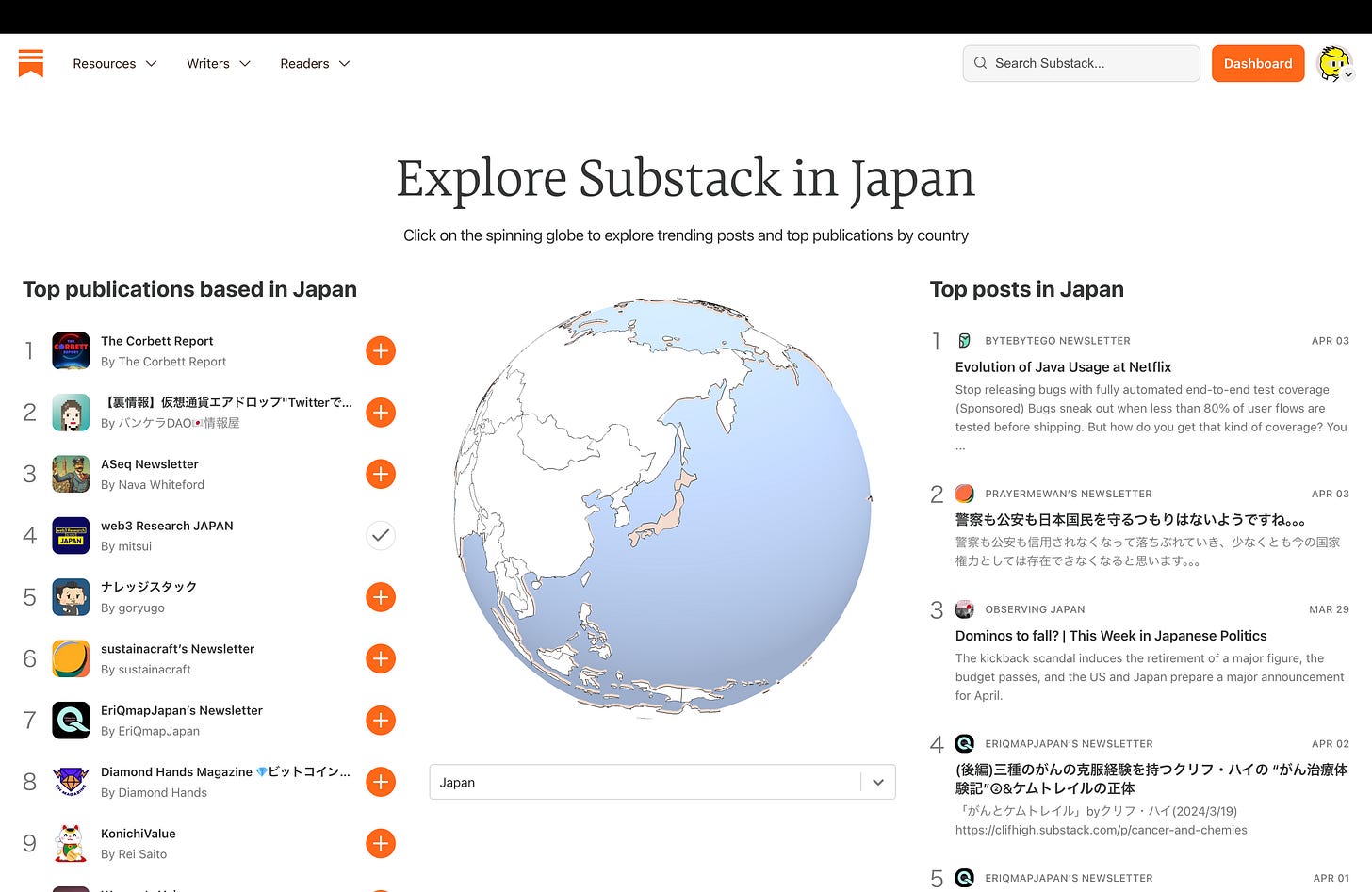Viewport: 1372px width, 892px height.
Task: Open post Evolution of Java Usage at Netflix
Action: (1063, 367)
